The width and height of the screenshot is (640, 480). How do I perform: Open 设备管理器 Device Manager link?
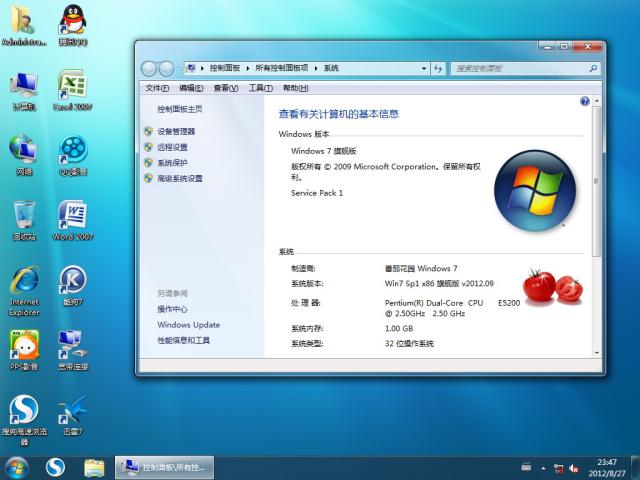coord(176,131)
